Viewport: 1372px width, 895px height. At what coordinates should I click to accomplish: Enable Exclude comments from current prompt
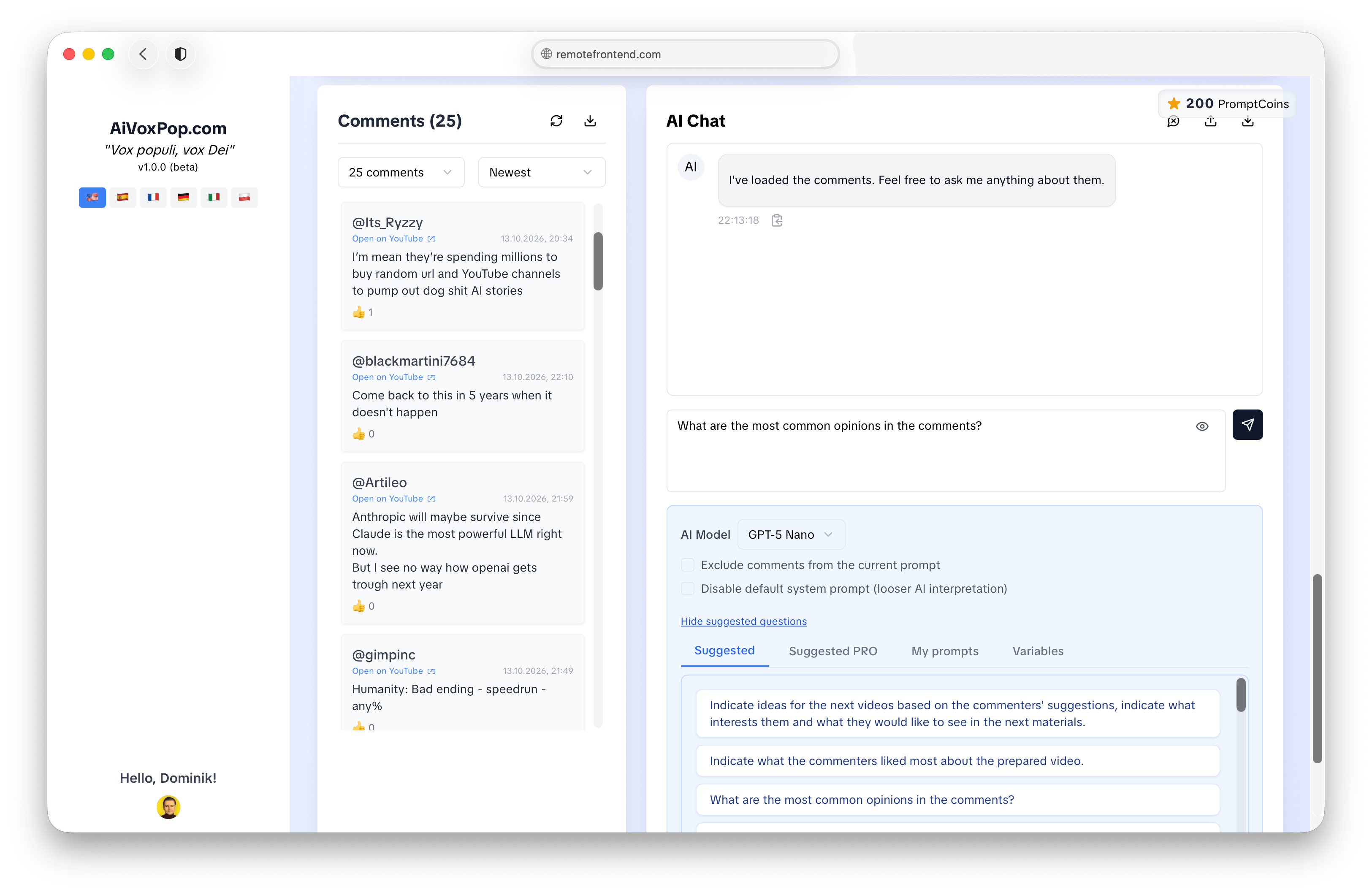(687, 565)
